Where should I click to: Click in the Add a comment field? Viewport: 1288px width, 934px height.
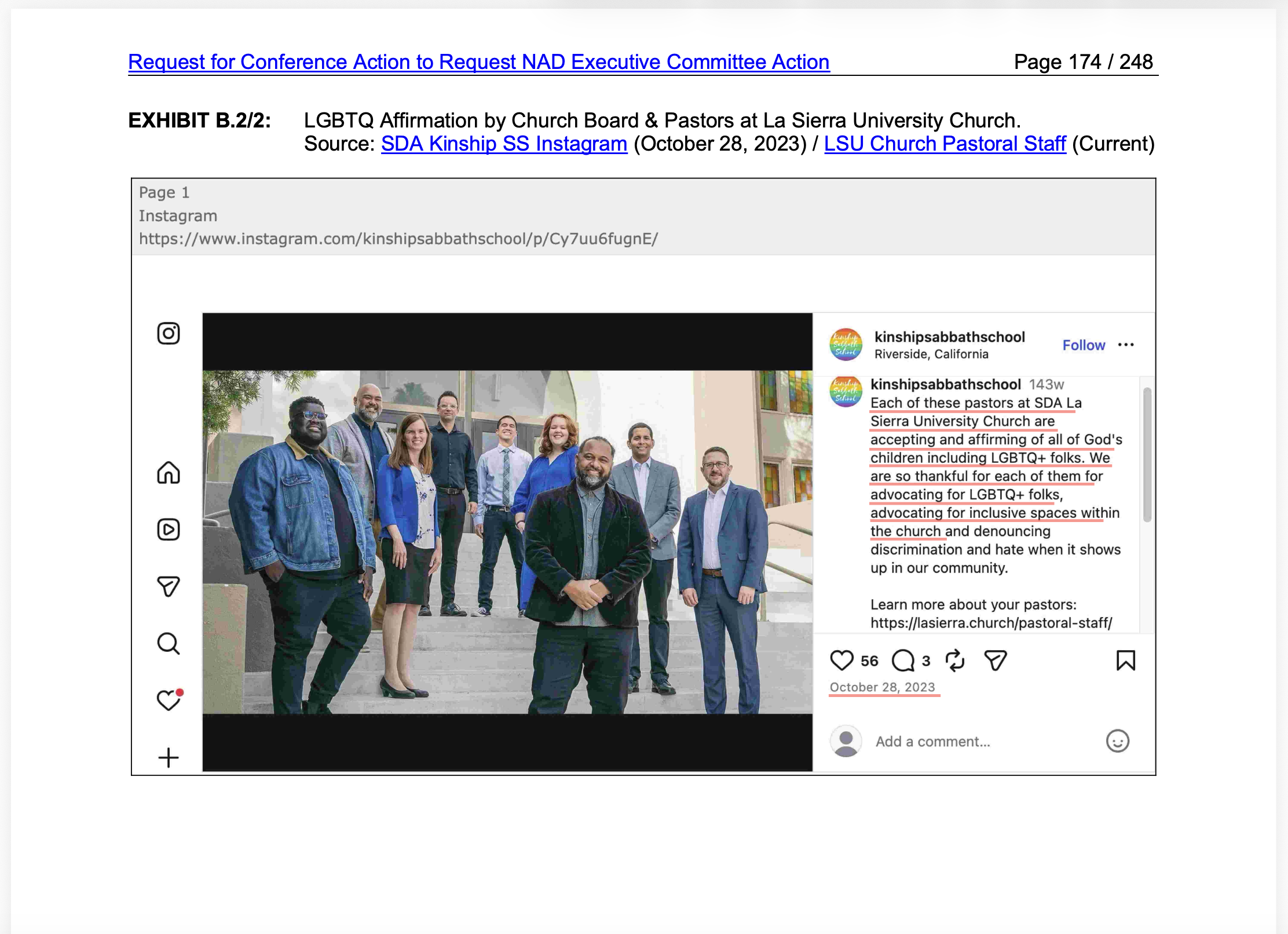(x=932, y=741)
